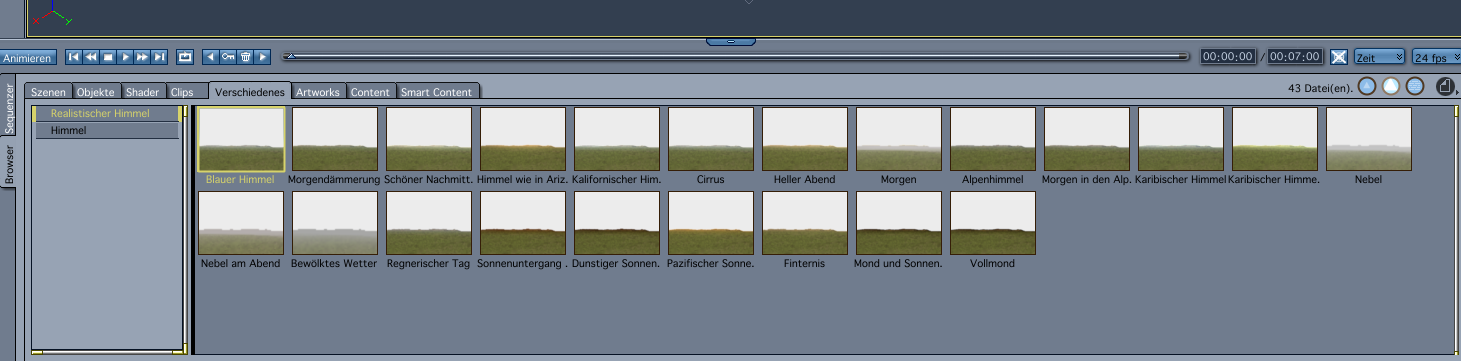Create a keyframe with the key icon
This screenshot has height=361, width=1461.
click(x=228, y=57)
